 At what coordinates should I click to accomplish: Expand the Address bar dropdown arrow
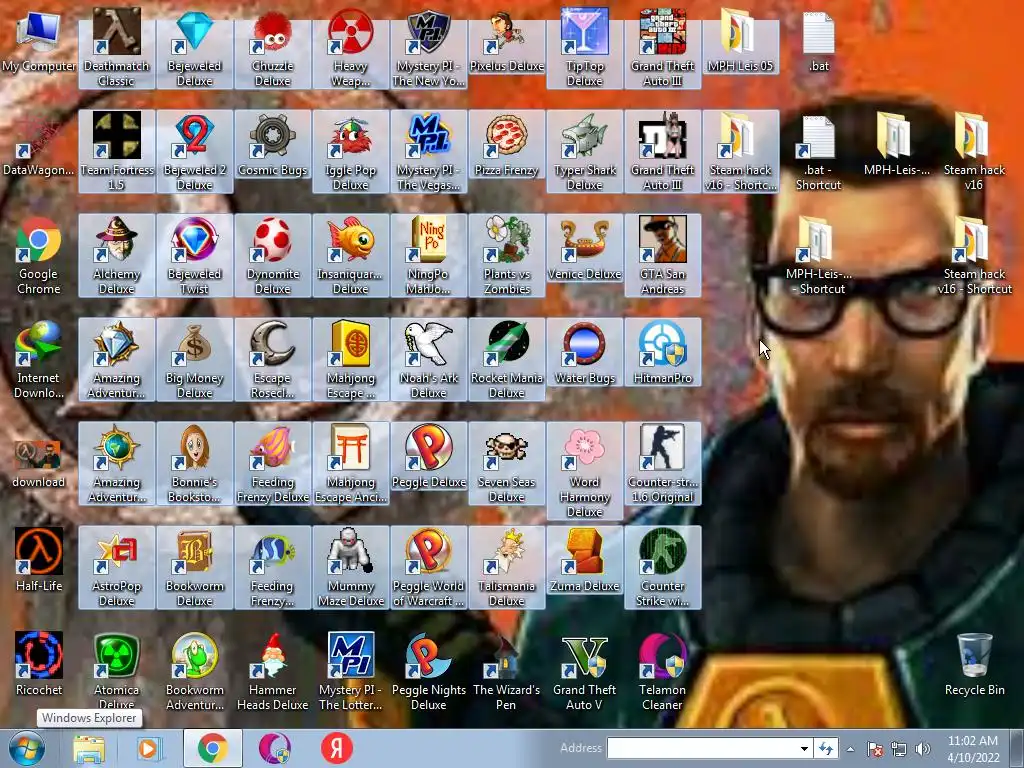click(x=805, y=748)
